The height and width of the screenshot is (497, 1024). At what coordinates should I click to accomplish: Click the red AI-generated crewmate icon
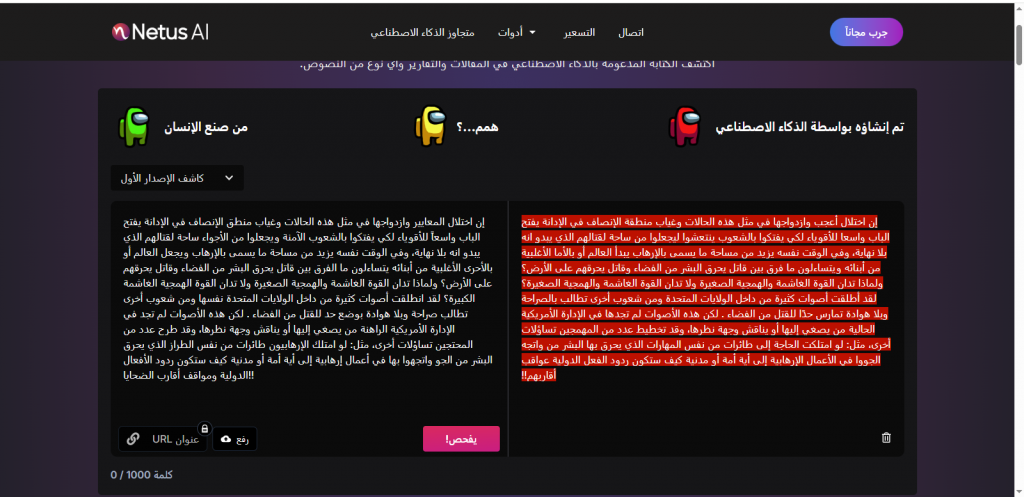(x=686, y=128)
